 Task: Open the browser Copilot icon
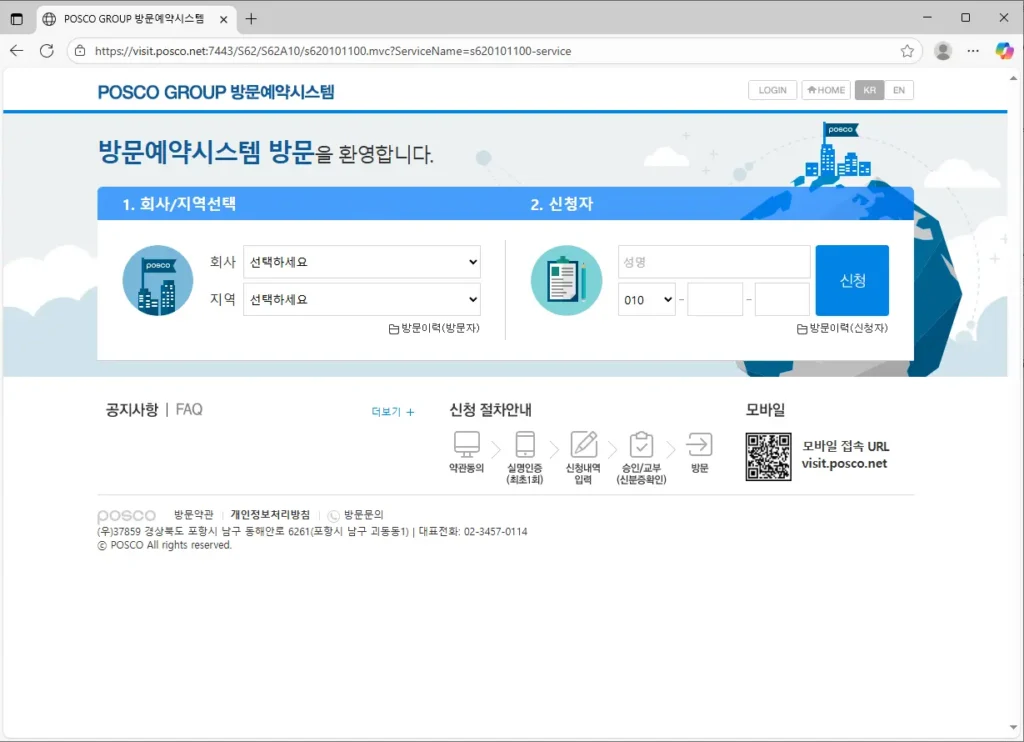[x=1004, y=49]
